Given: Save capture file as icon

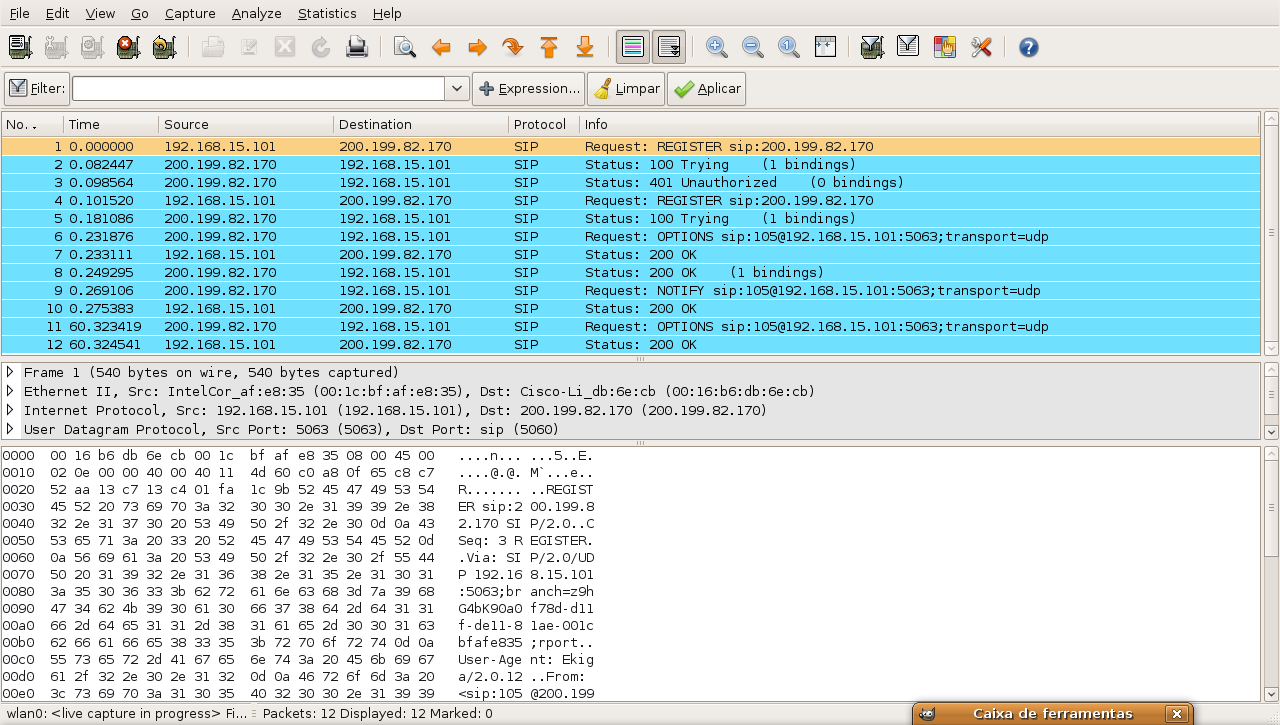Looking at the screenshot, I should pyautogui.click(x=249, y=47).
